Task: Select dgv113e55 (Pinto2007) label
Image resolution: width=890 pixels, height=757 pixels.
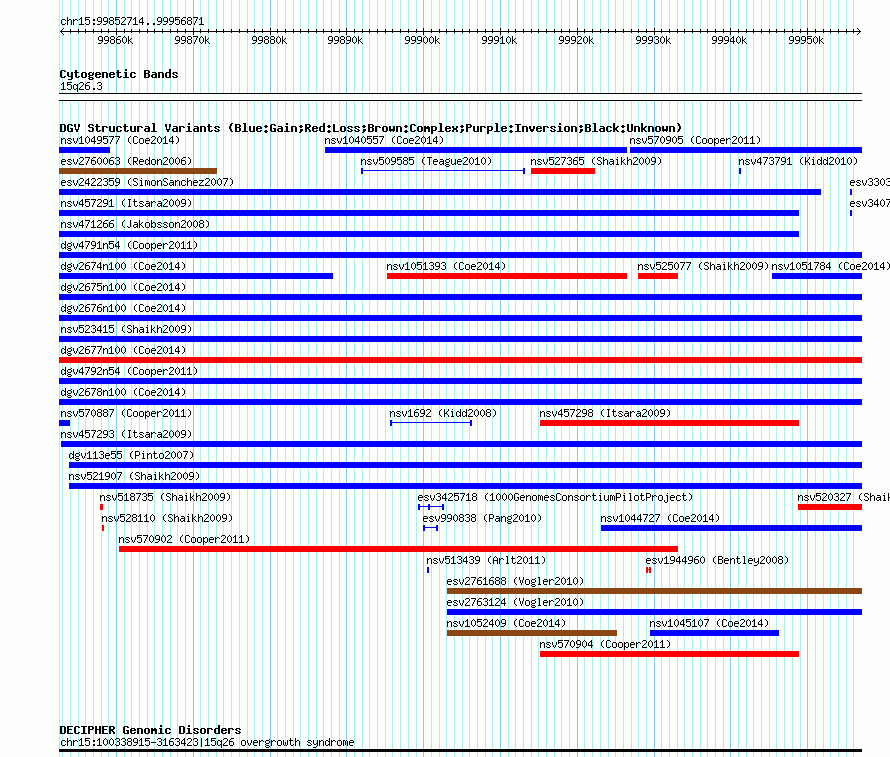Action: 131,455
